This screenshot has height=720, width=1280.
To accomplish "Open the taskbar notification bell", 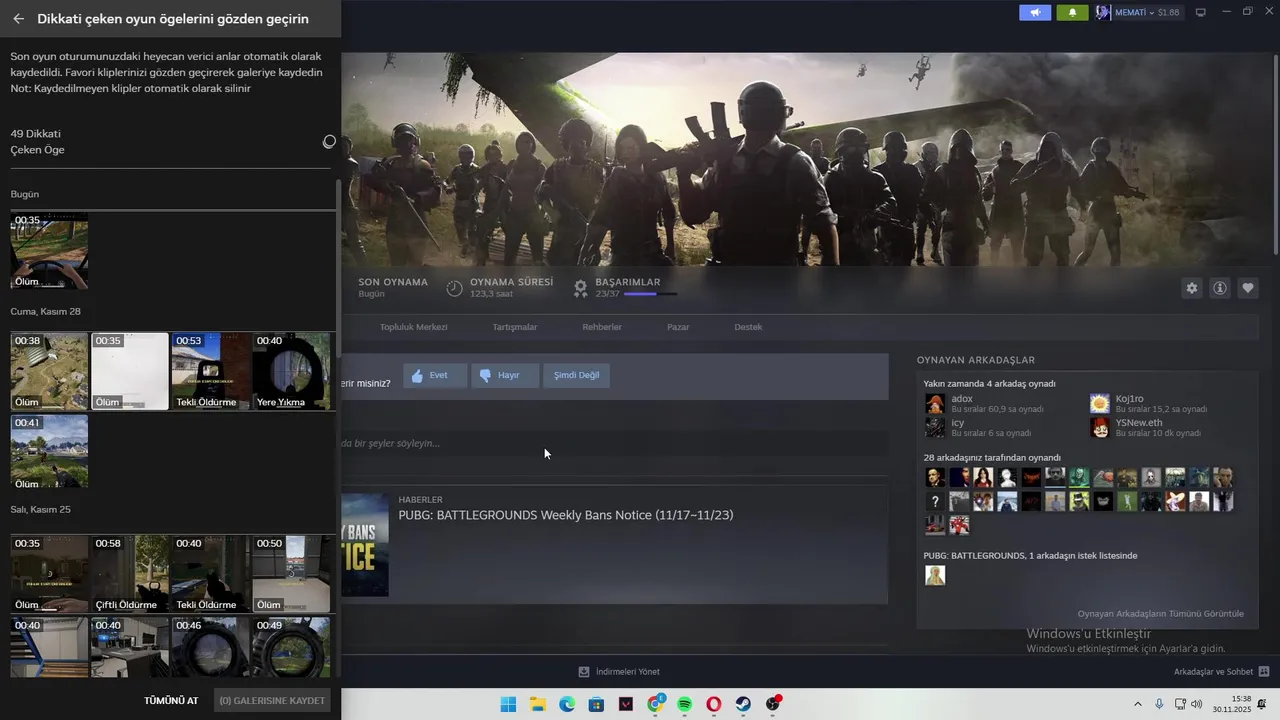I will click(1262, 704).
